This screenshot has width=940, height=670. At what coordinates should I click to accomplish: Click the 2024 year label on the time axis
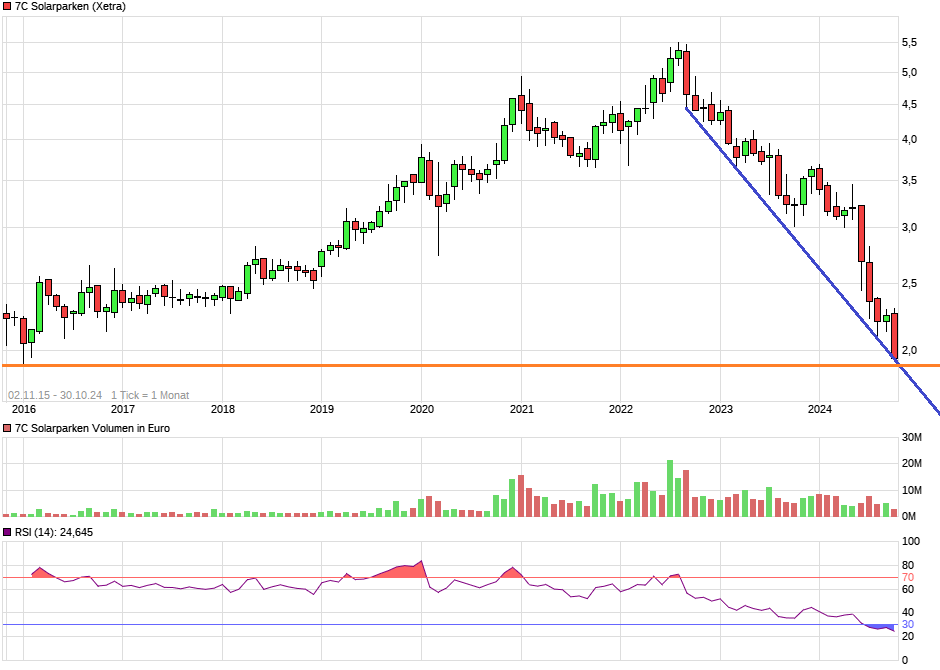(x=820, y=409)
